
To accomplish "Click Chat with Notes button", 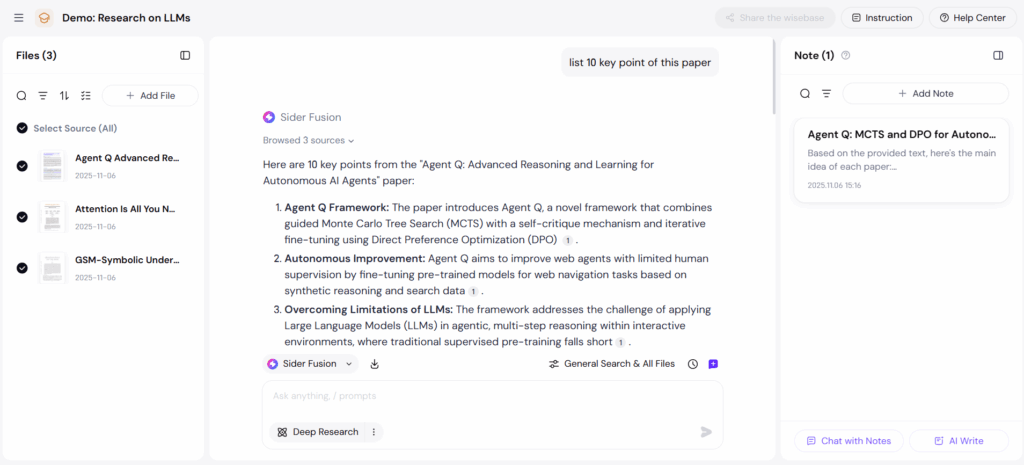I will 849,441.
